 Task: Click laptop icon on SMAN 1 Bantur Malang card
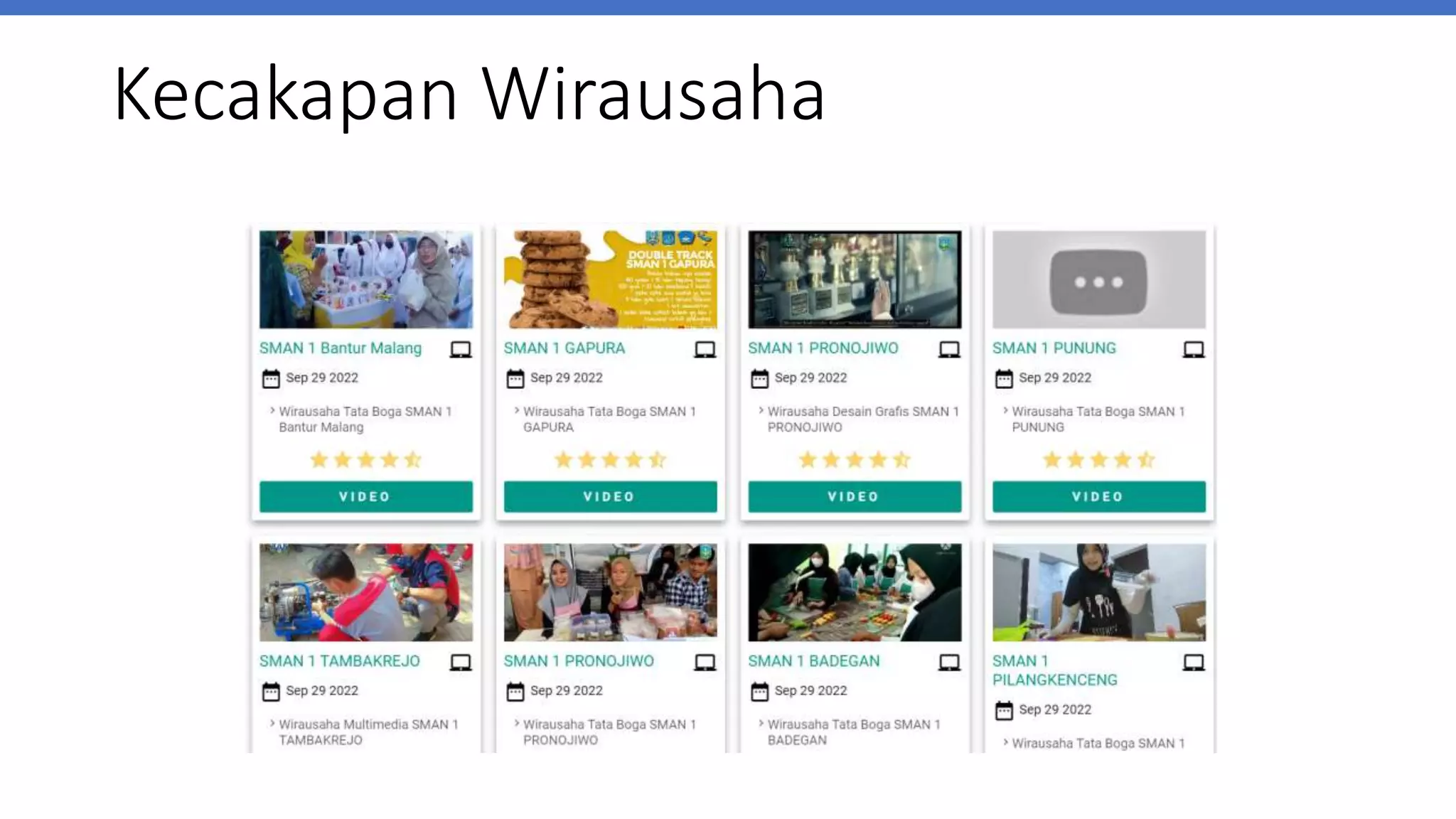(461, 349)
